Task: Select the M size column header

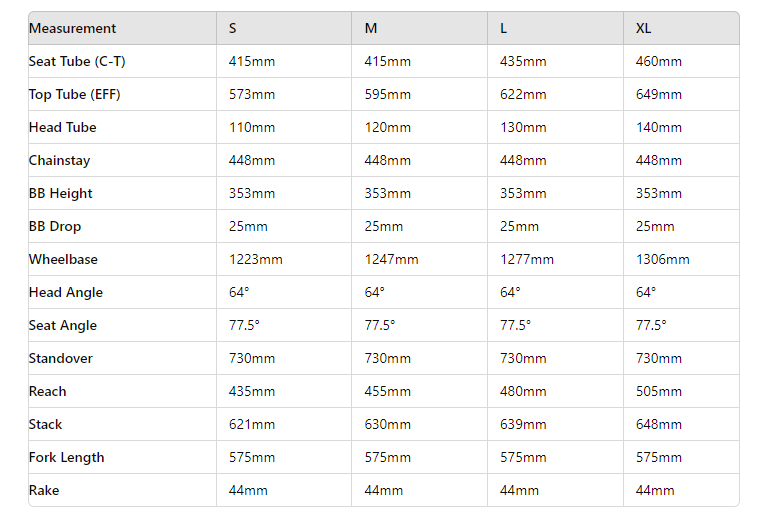Action: (371, 28)
